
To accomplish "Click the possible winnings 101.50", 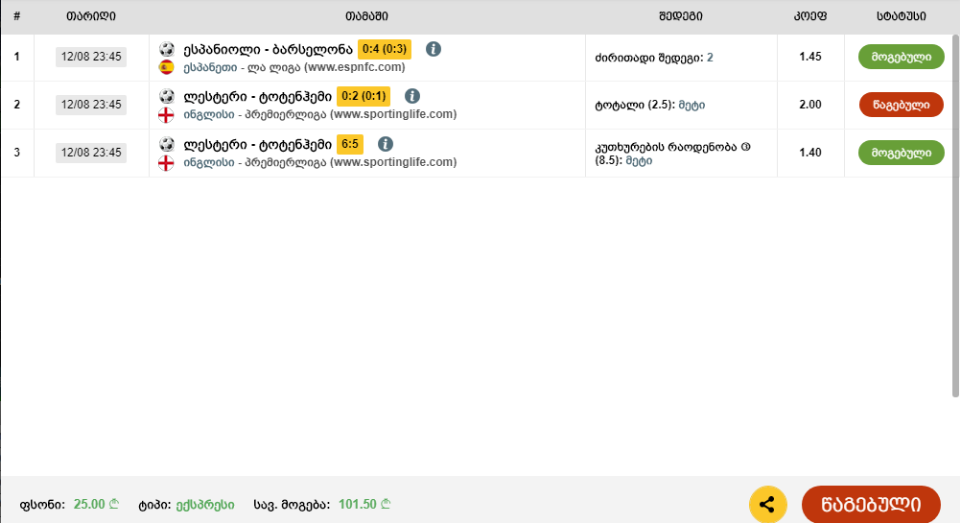I will tap(364, 504).
